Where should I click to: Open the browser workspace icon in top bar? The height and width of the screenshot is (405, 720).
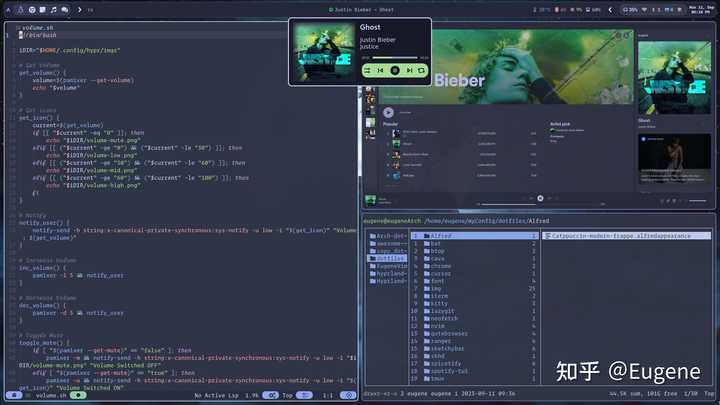(32, 9)
